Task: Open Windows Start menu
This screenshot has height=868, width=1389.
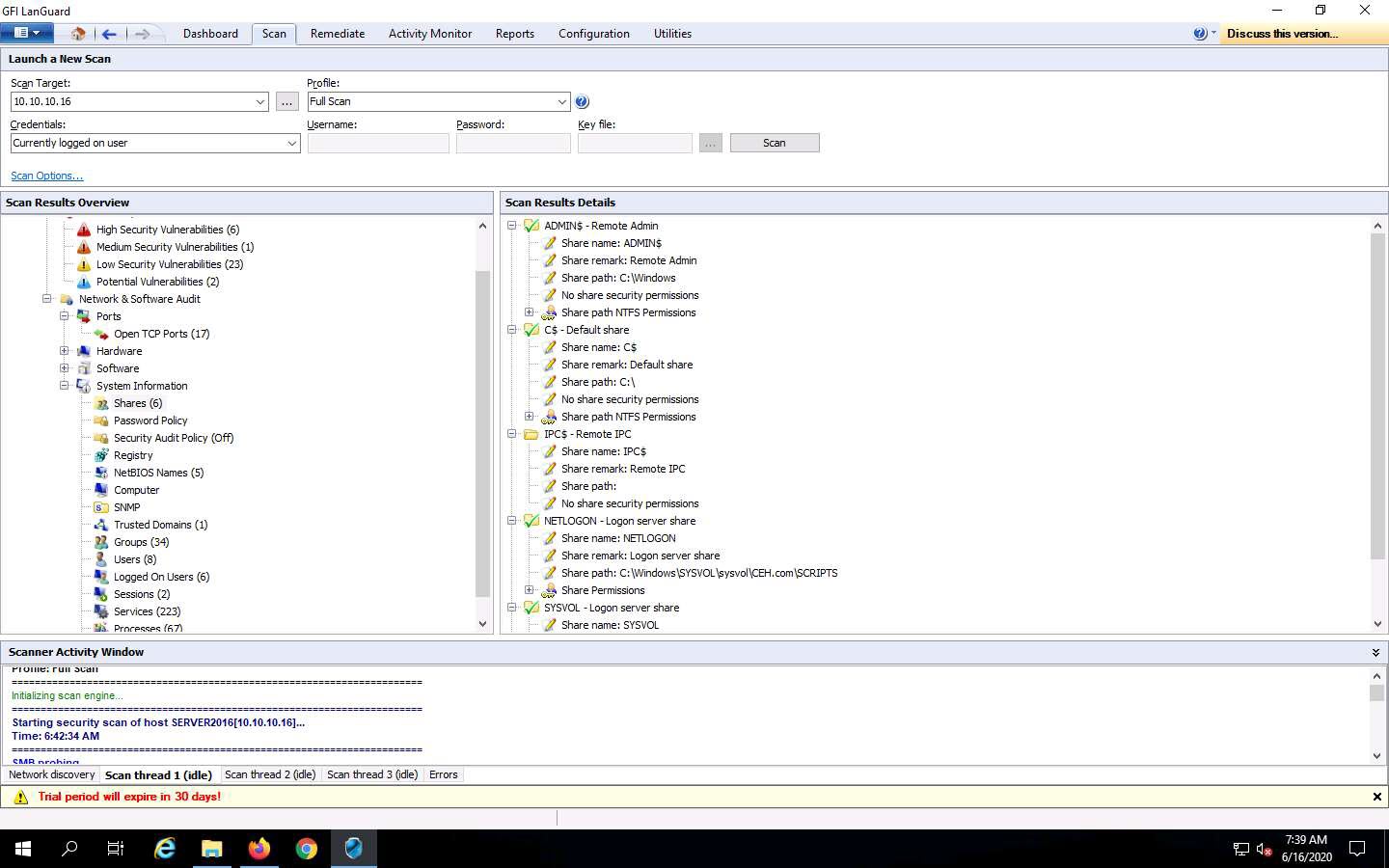Action: tap(23, 849)
